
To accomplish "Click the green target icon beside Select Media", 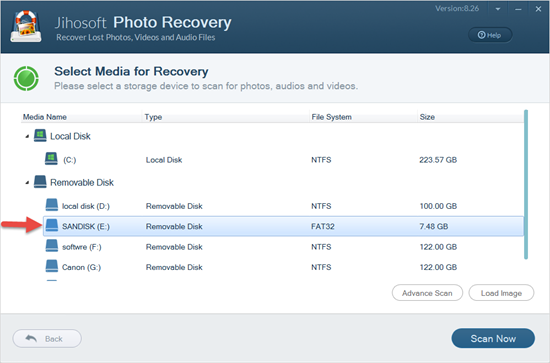I will pyautogui.click(x=26, y=78).
